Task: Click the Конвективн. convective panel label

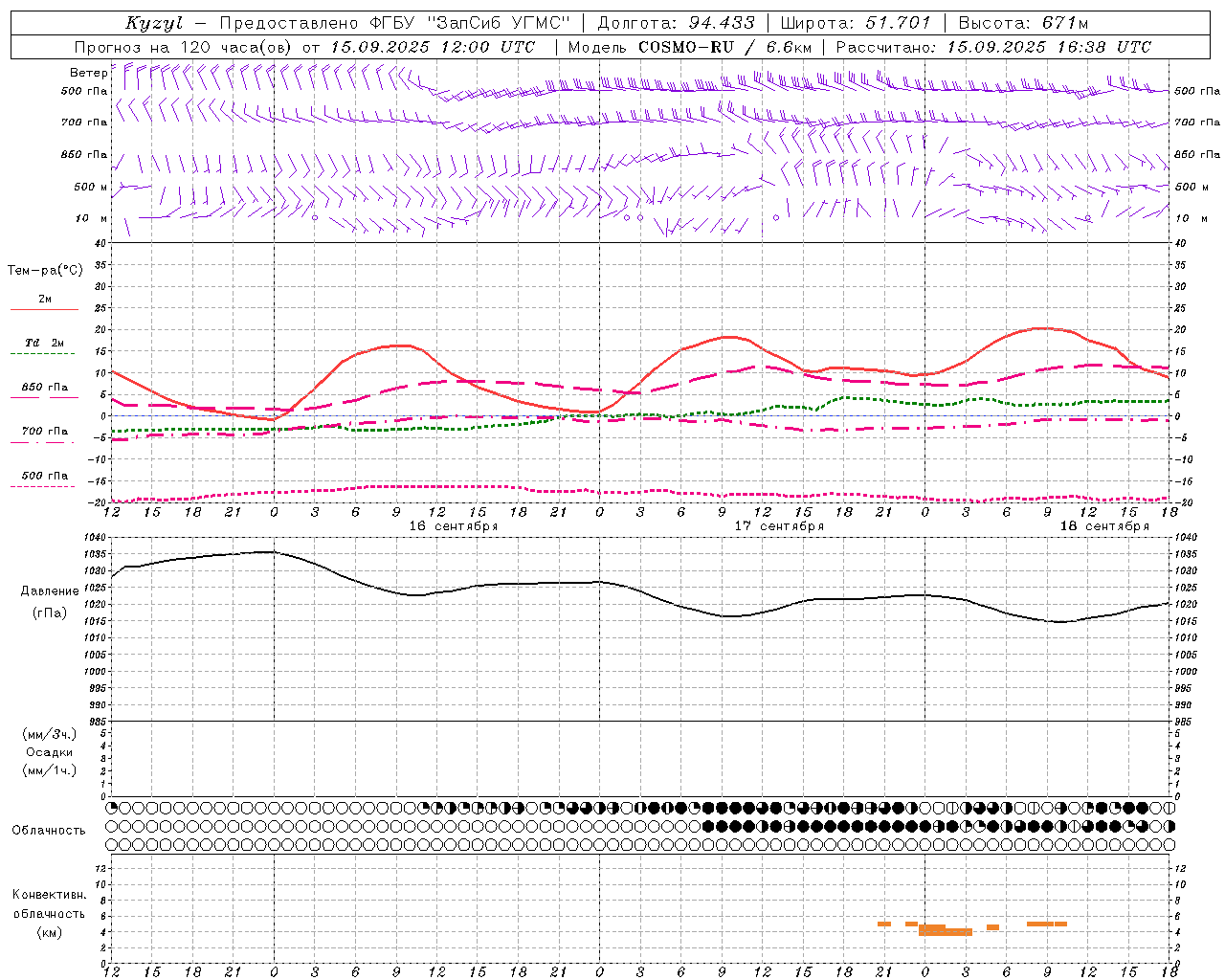Action: point(50,895)
